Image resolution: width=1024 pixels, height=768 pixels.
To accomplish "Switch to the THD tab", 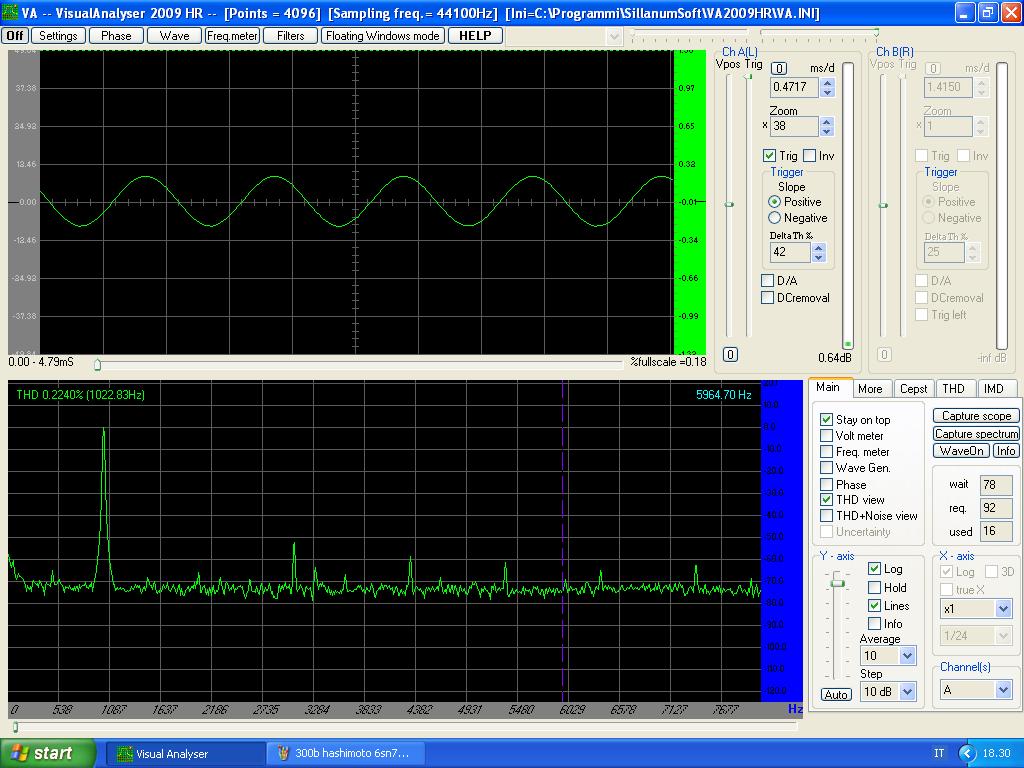I will click(953, 389).
